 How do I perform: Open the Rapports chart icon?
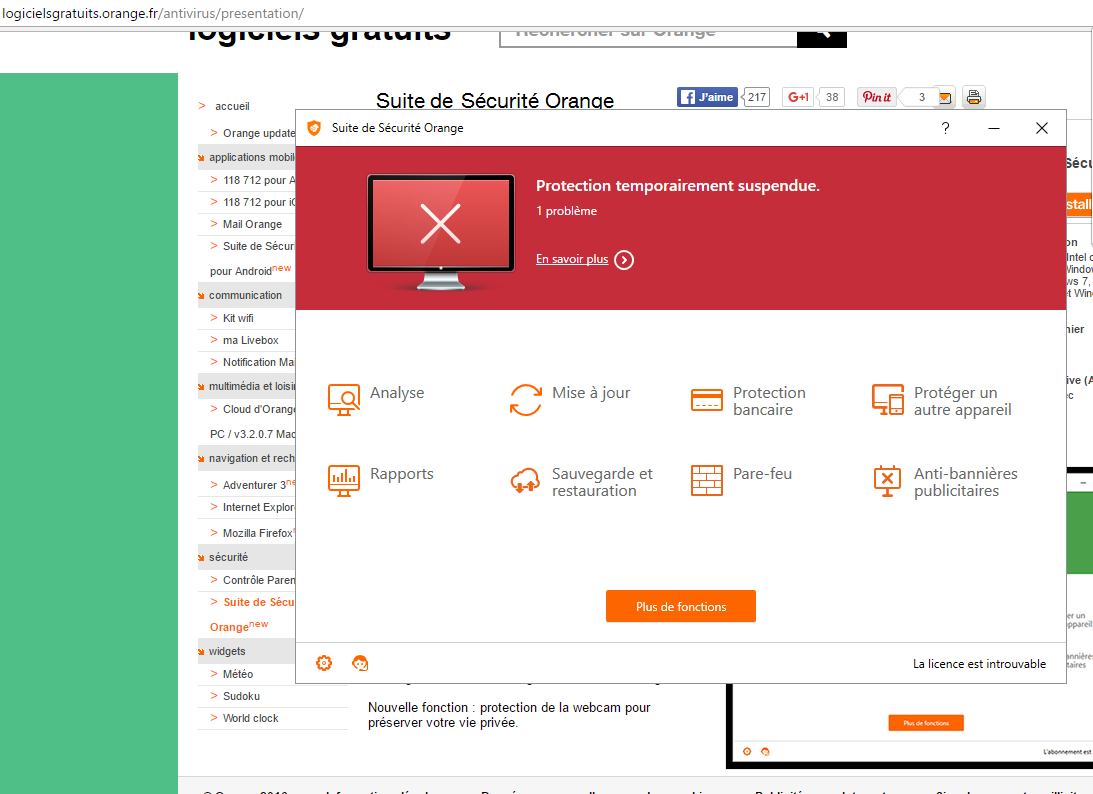(344, 481)
